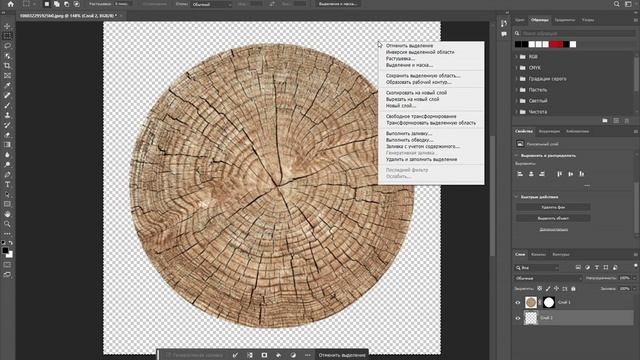This screenshot has height=360, width=640.
Task: Open the search icon in the top bar
Action: point(617,4)
